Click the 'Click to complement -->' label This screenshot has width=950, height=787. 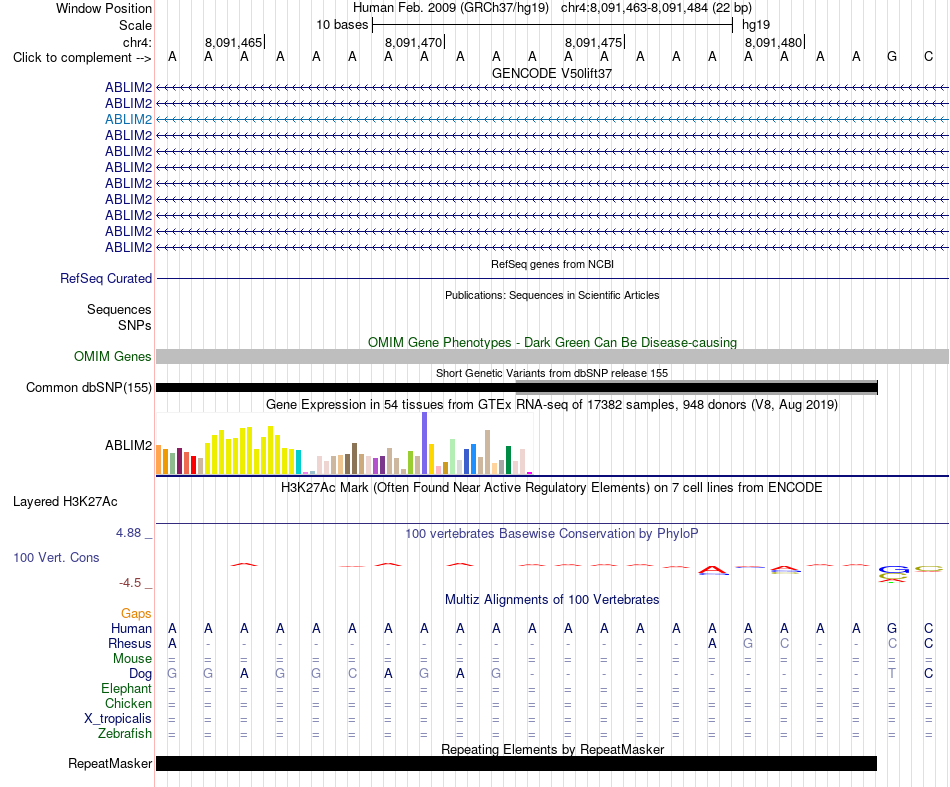coord(82,58)
